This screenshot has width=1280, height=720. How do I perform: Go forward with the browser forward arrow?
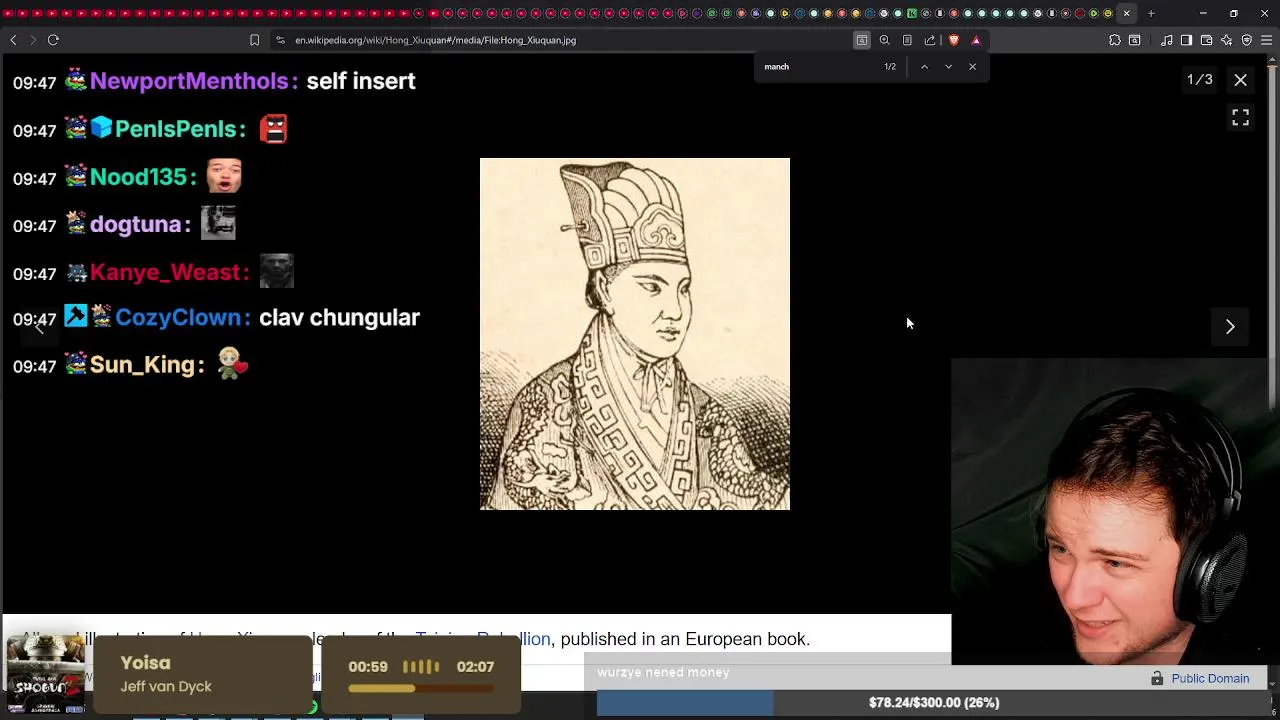pyautogui.click(x=32, y=40)
